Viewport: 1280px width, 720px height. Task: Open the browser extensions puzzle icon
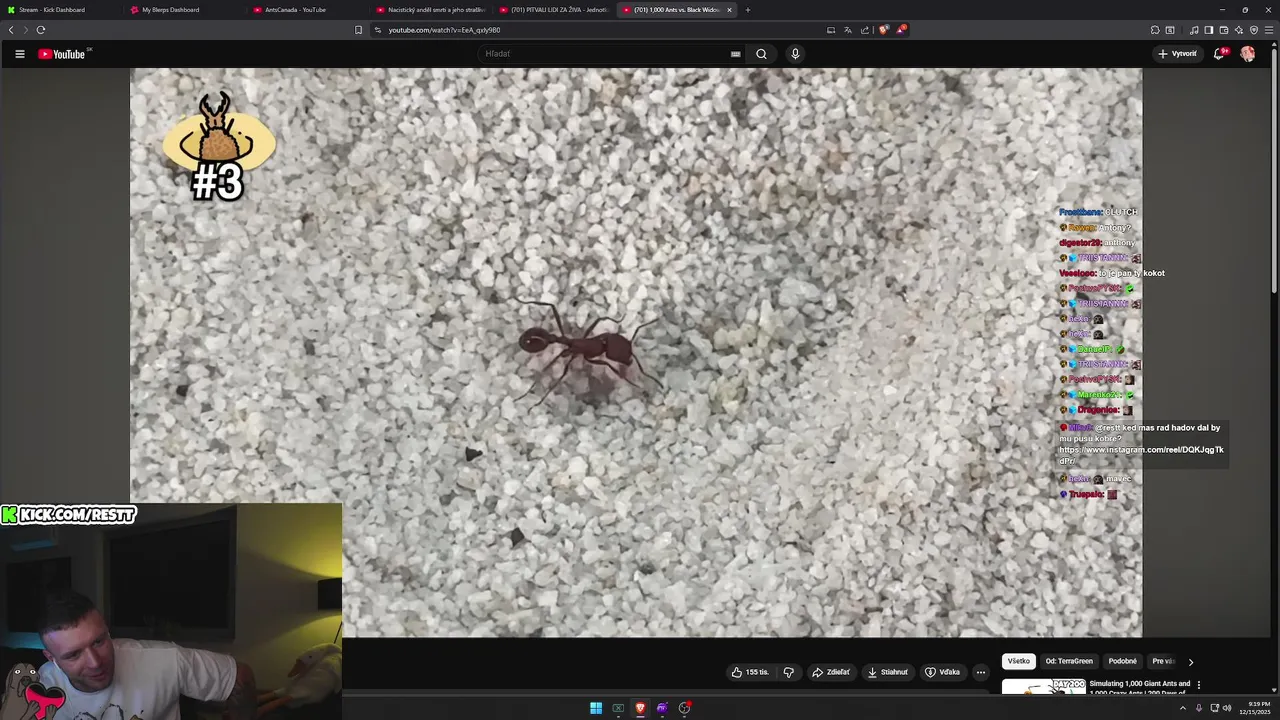(x=1155, y=30)
